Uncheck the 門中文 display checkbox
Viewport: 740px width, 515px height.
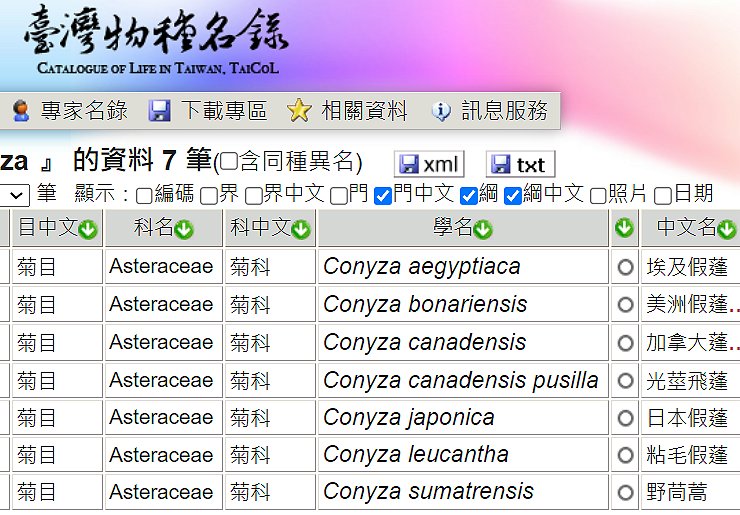(x=382, y=196)
